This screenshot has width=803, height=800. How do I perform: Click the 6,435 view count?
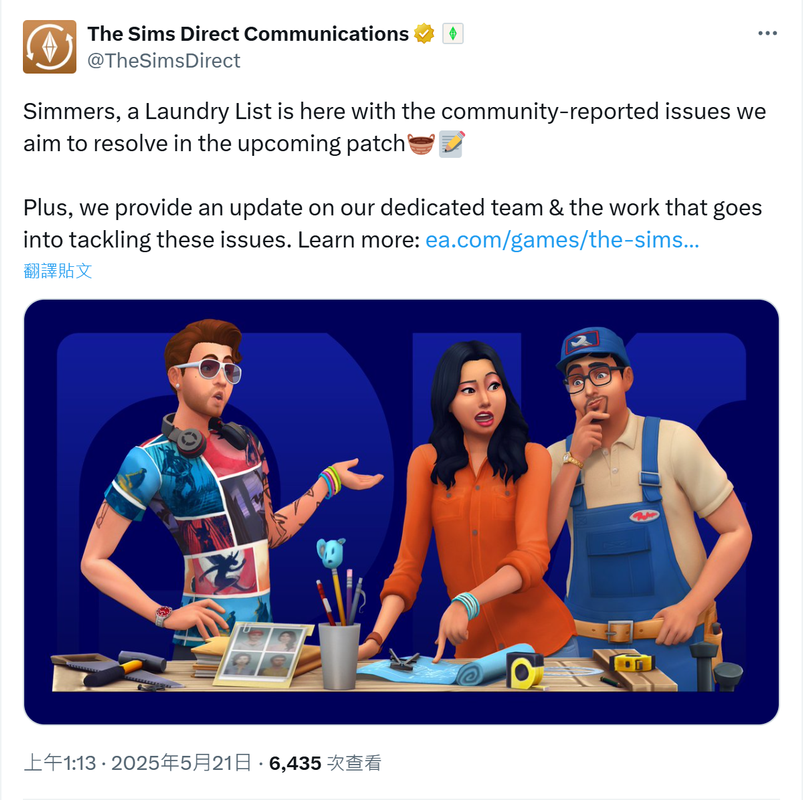point(295,763)
